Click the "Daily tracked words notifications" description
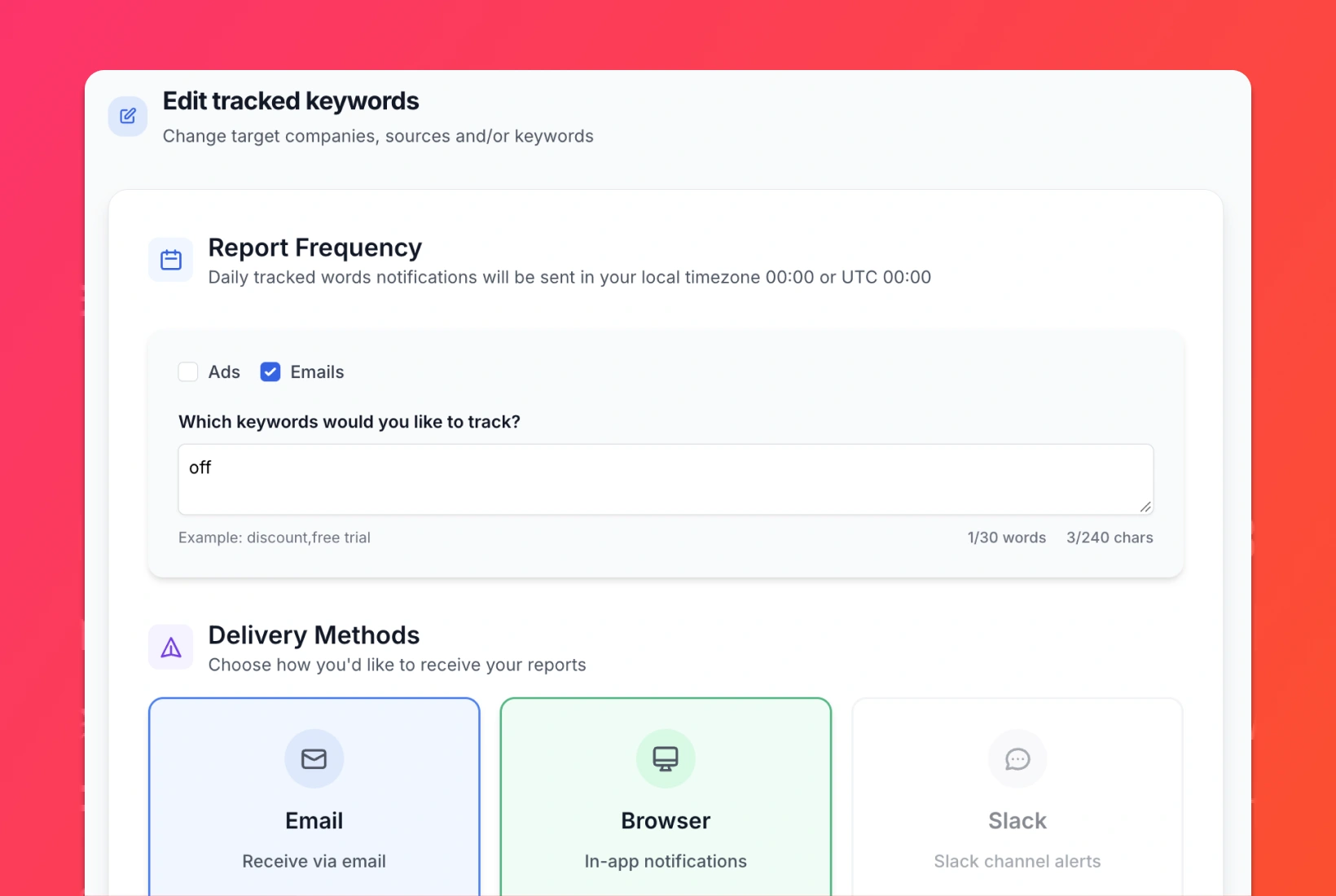 coord(569,277)
